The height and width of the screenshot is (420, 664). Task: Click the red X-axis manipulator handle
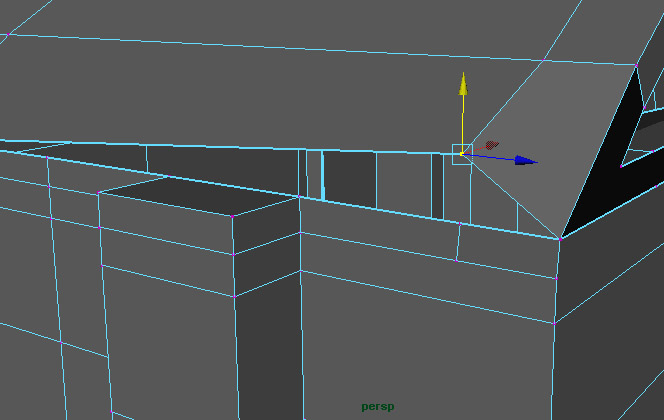(492, 145)
